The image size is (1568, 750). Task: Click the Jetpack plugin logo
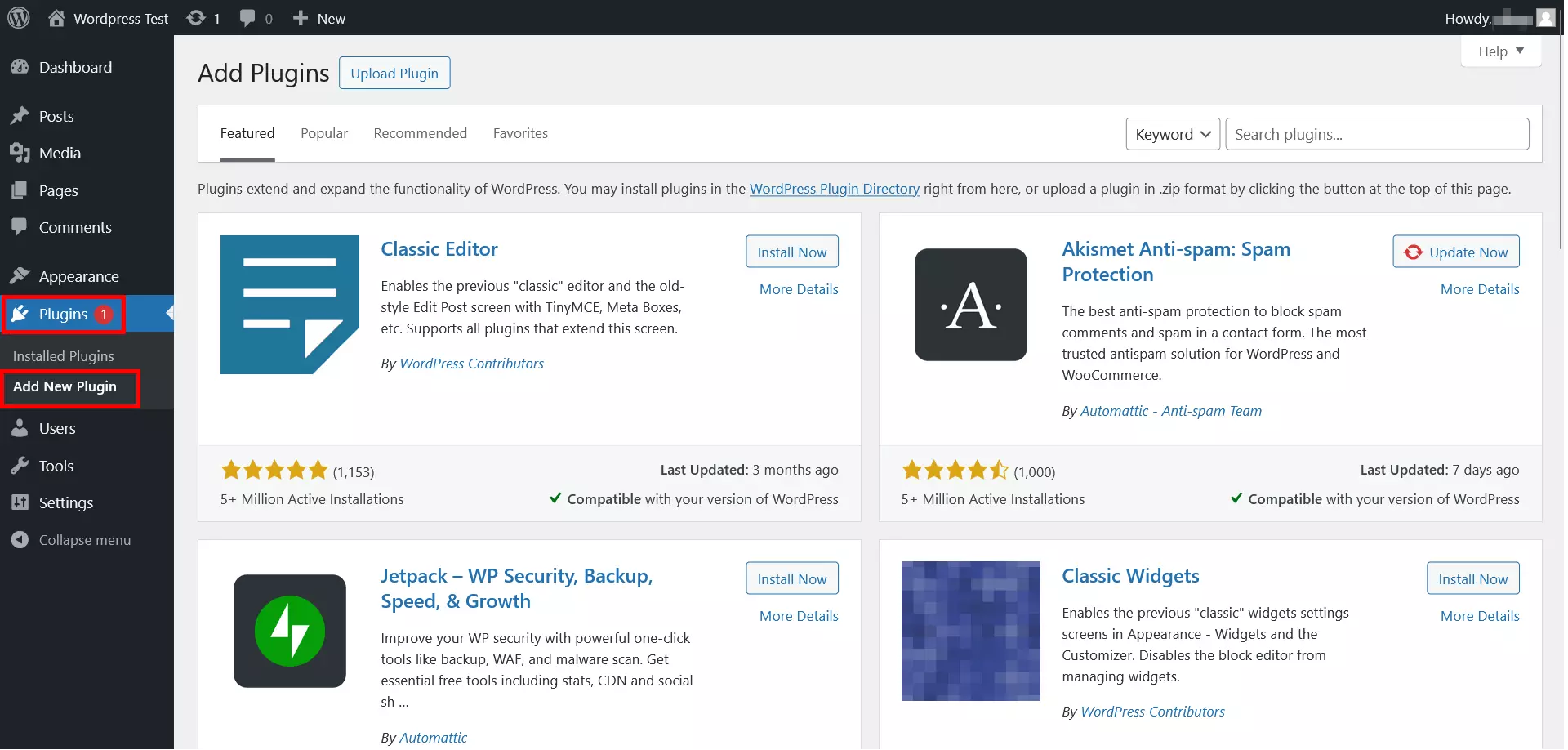[290, 631]
